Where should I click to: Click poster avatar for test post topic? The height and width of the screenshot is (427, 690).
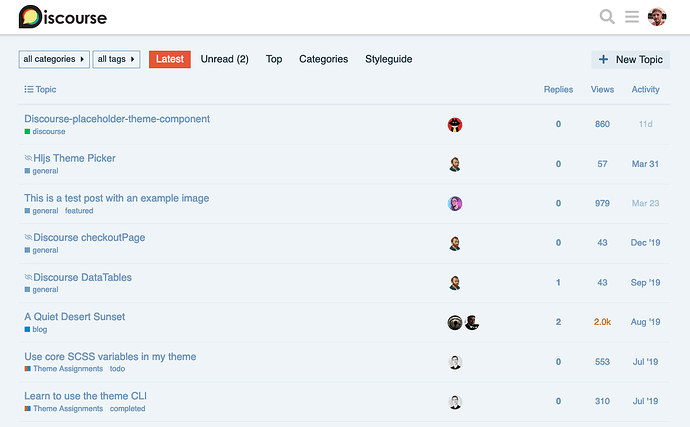pos(455,204)
